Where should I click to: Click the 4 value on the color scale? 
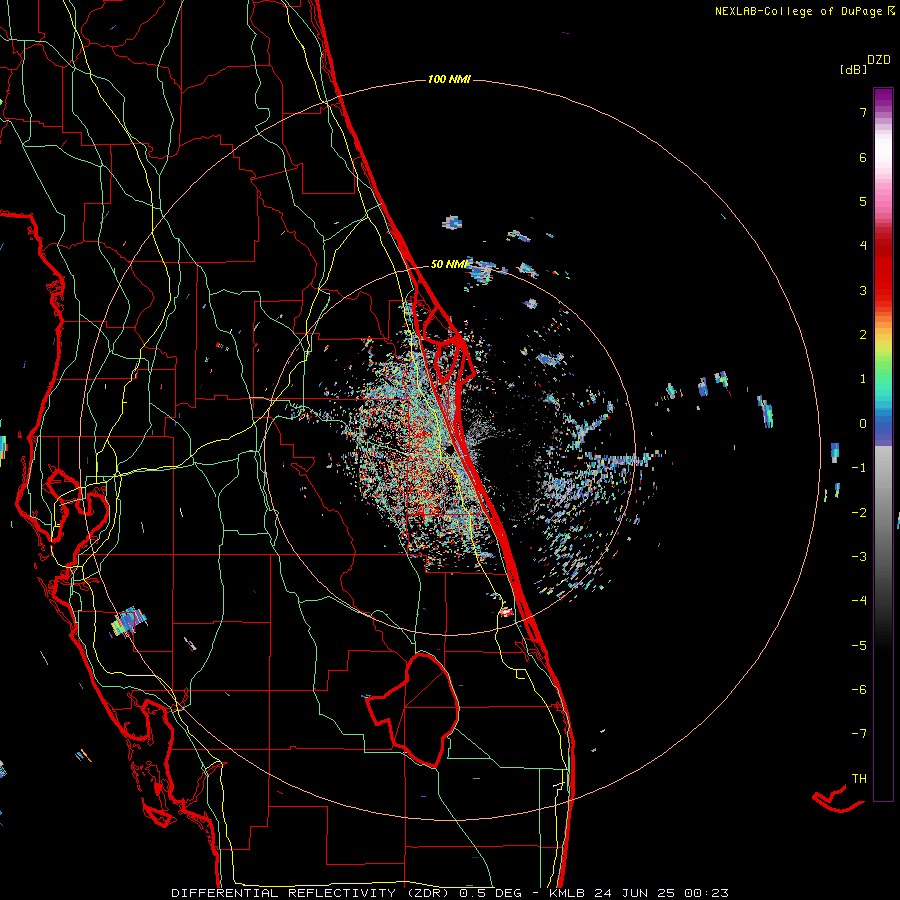(x=863, y=246)
